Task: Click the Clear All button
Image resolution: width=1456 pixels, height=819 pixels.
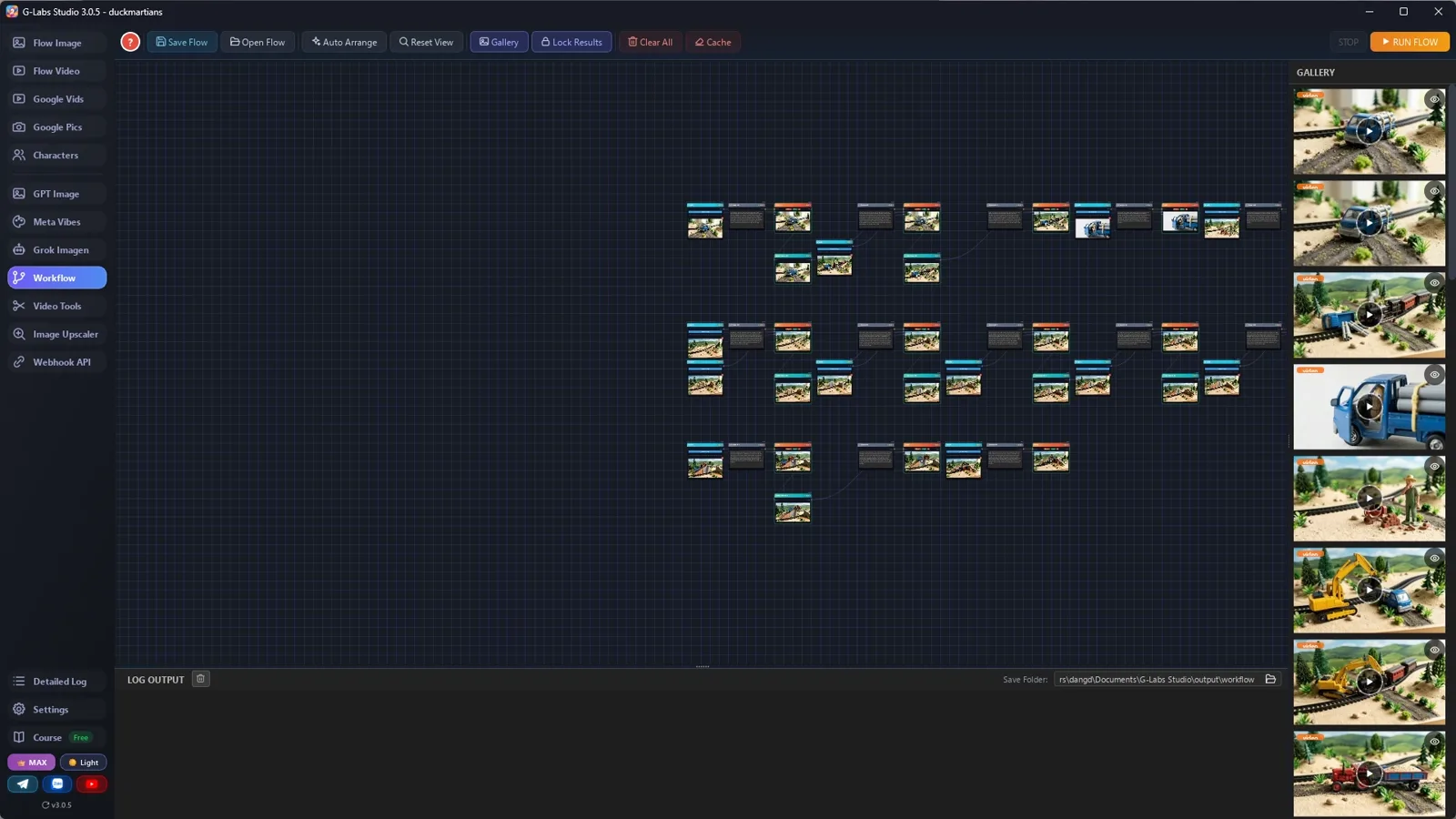Action: click(x=651, y=42)
